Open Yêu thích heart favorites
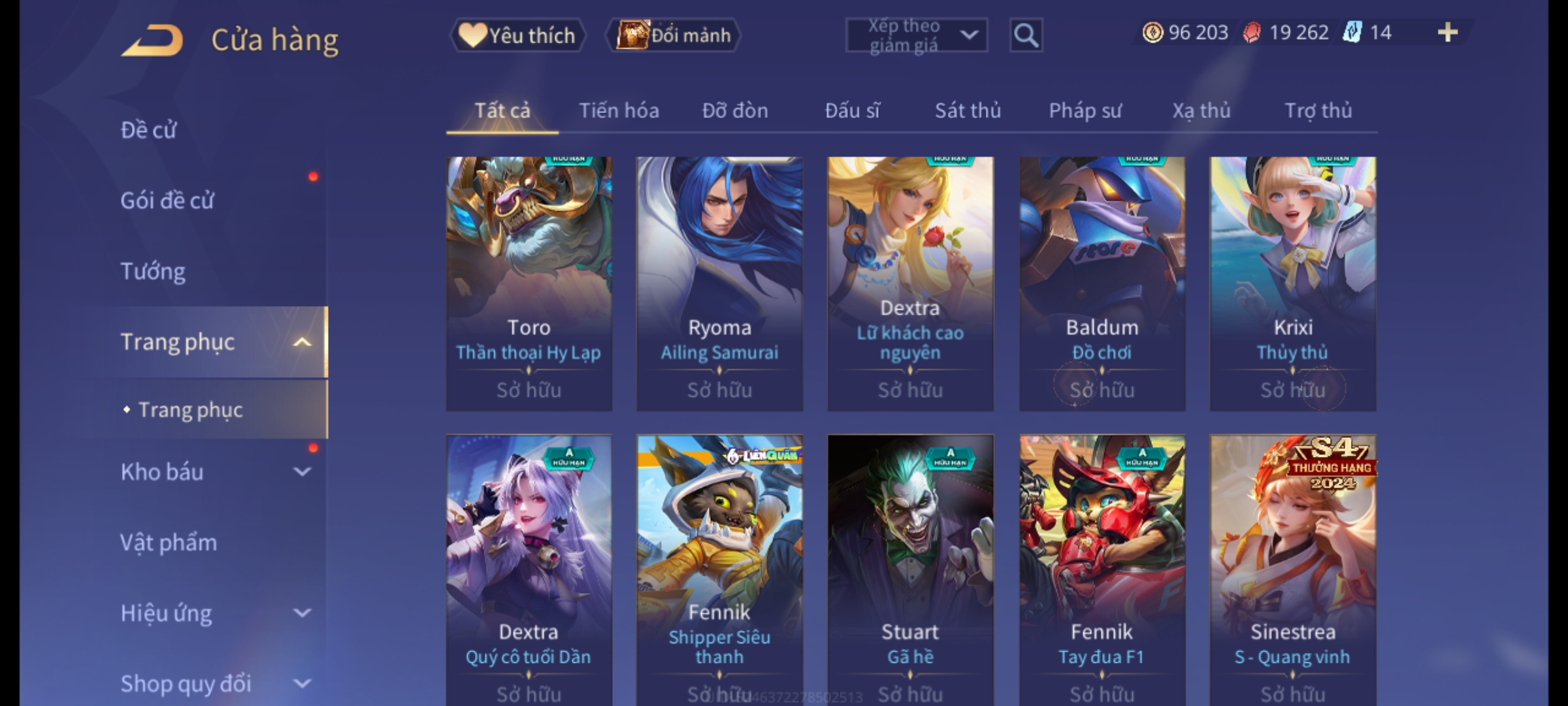This screenshot has width=1568, height=706. 517,35
